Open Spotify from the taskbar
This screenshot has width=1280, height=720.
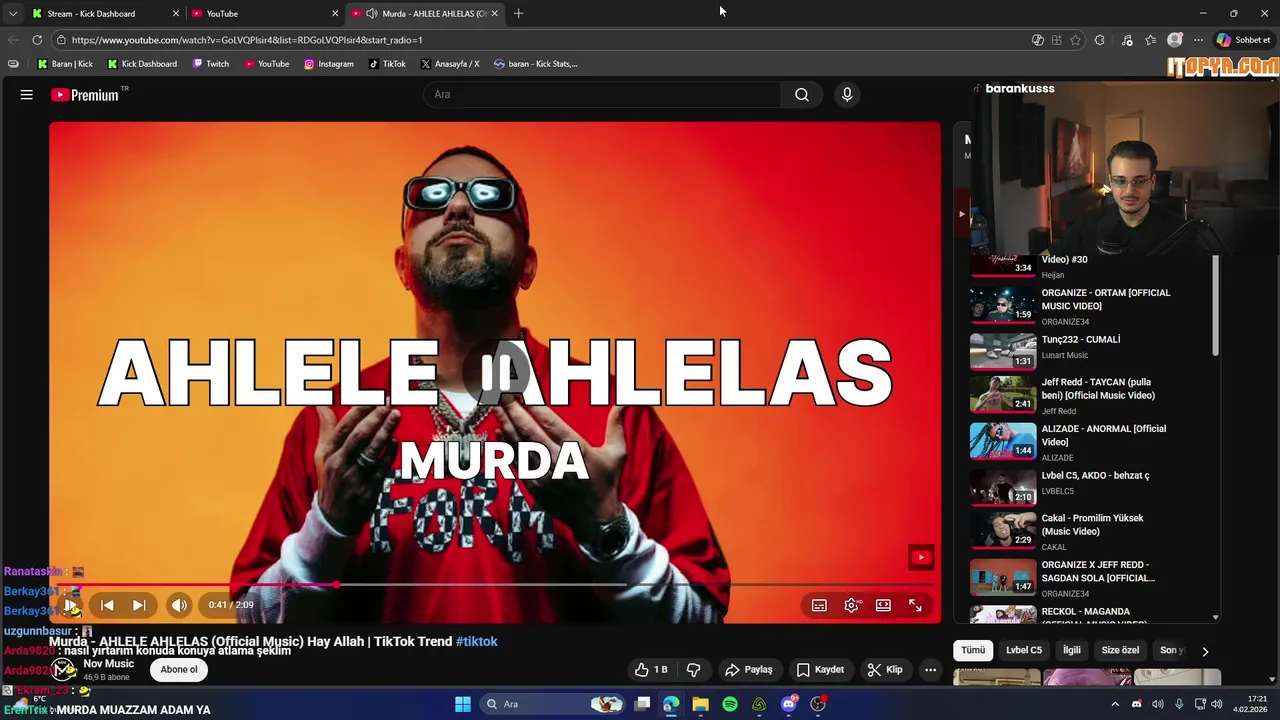point(730,704)
